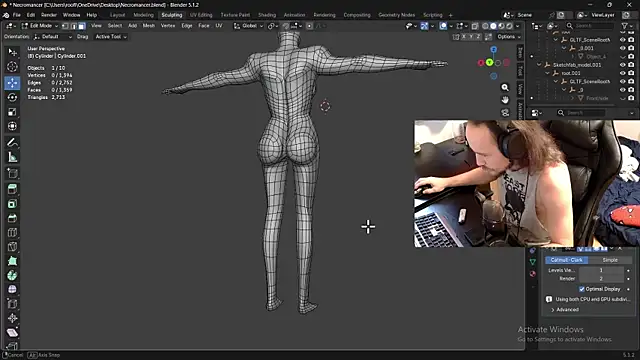Image resolution: width=640 pixels, height=360 pixels.
Task: Open the Vertex menu
Action: click(168, 26)
